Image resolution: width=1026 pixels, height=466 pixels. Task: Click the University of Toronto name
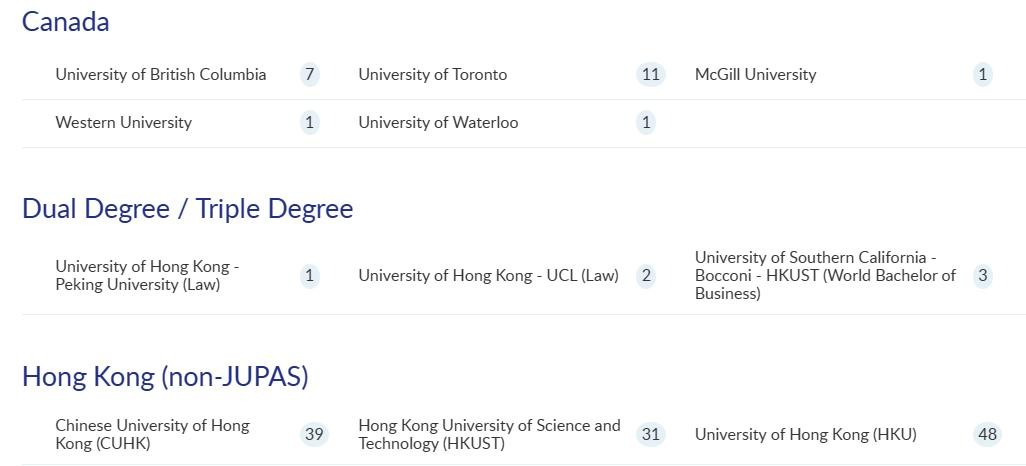432,74
